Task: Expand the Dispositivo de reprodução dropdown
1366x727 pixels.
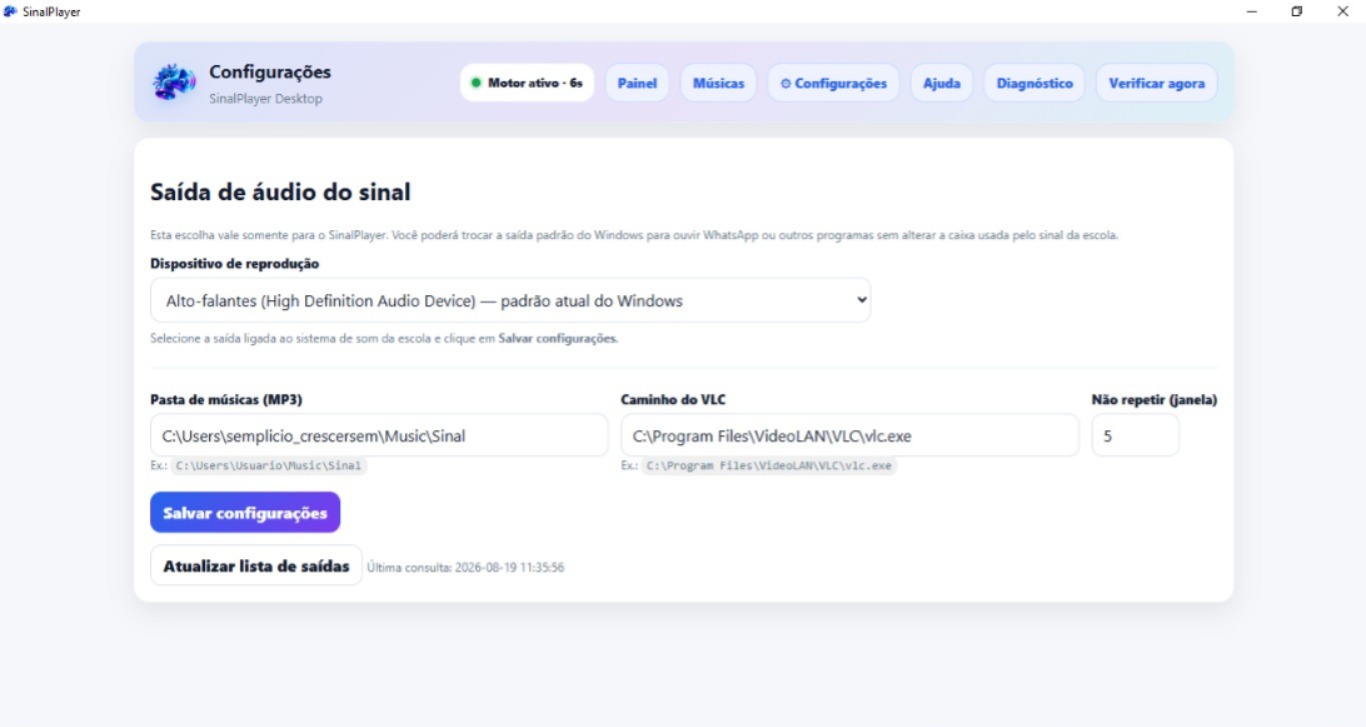Action: (x=511, y=300)
